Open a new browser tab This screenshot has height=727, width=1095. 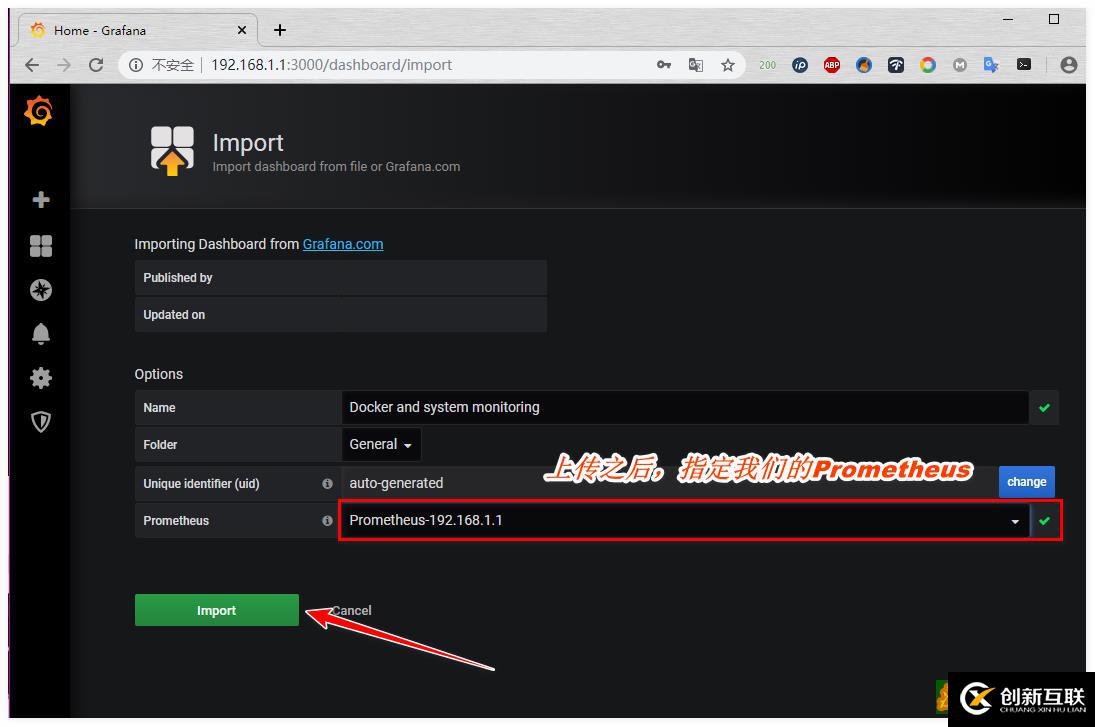[x=280, y=30]
